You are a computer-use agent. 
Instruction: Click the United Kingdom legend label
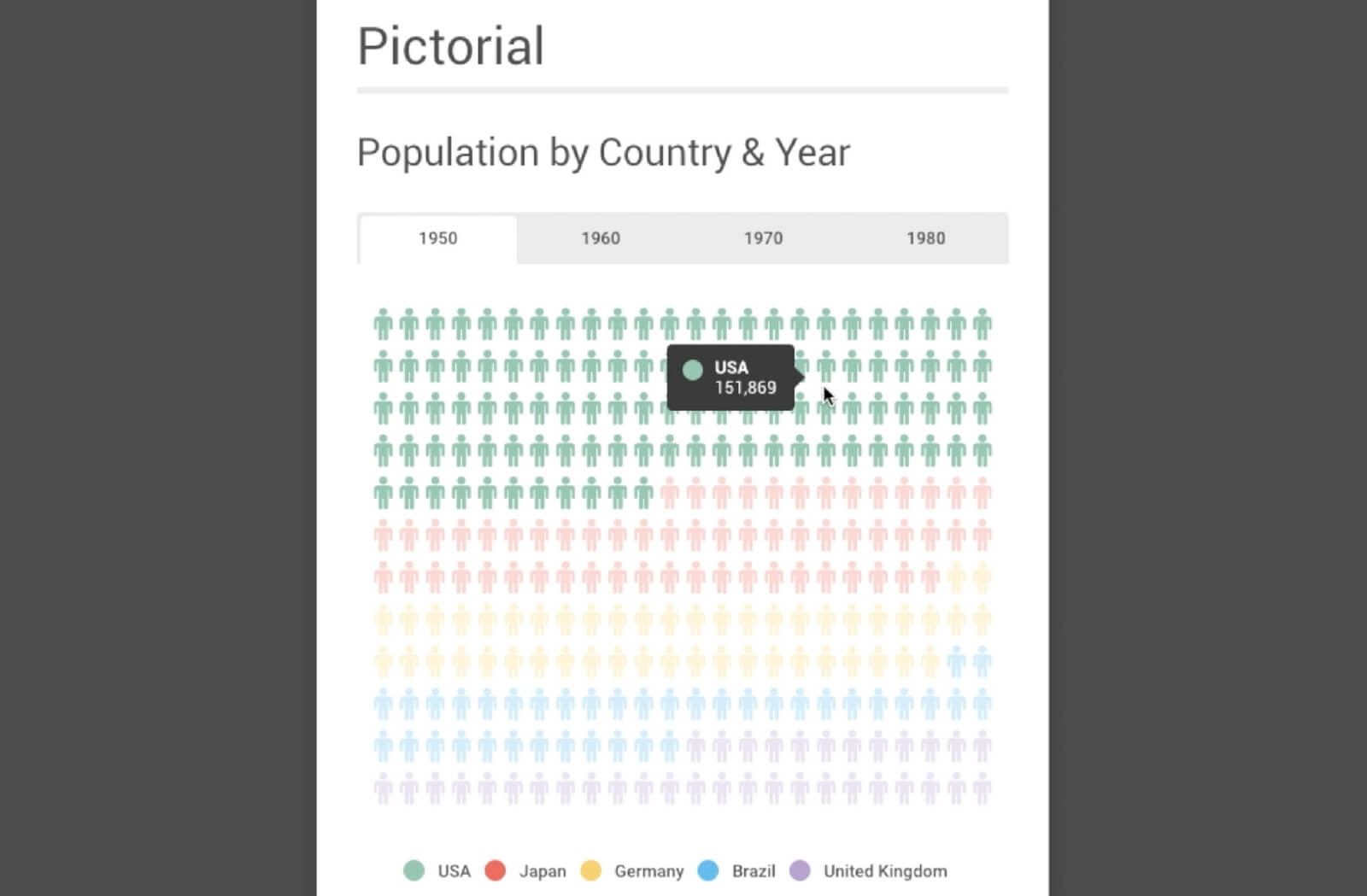884,870
